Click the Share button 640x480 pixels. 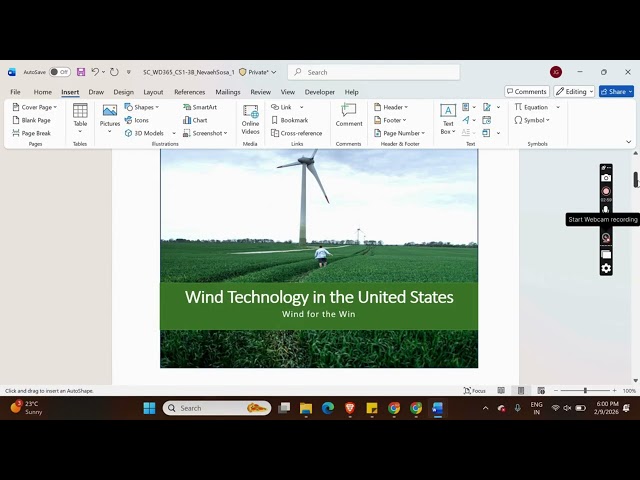616,91
